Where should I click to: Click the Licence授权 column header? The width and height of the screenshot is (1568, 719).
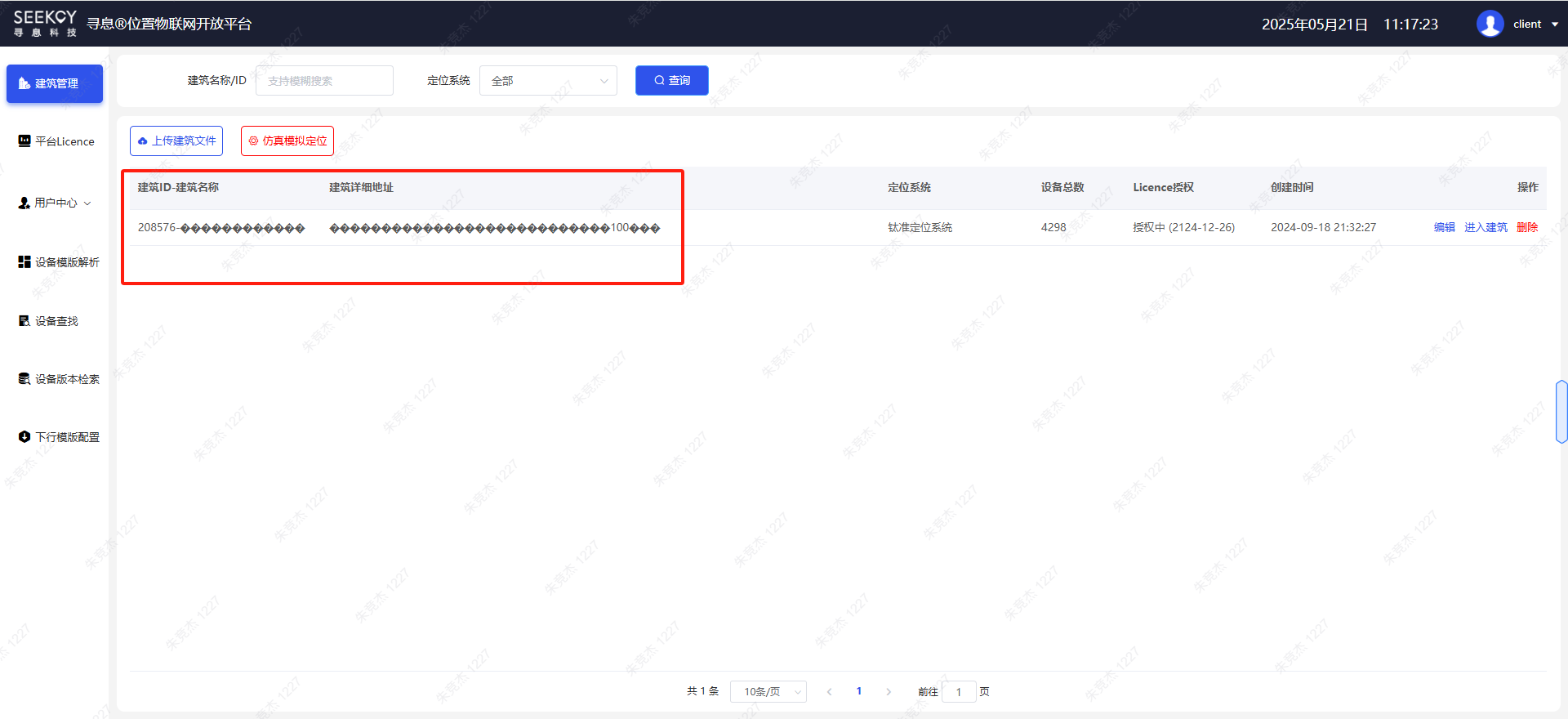click(1164, 187)
